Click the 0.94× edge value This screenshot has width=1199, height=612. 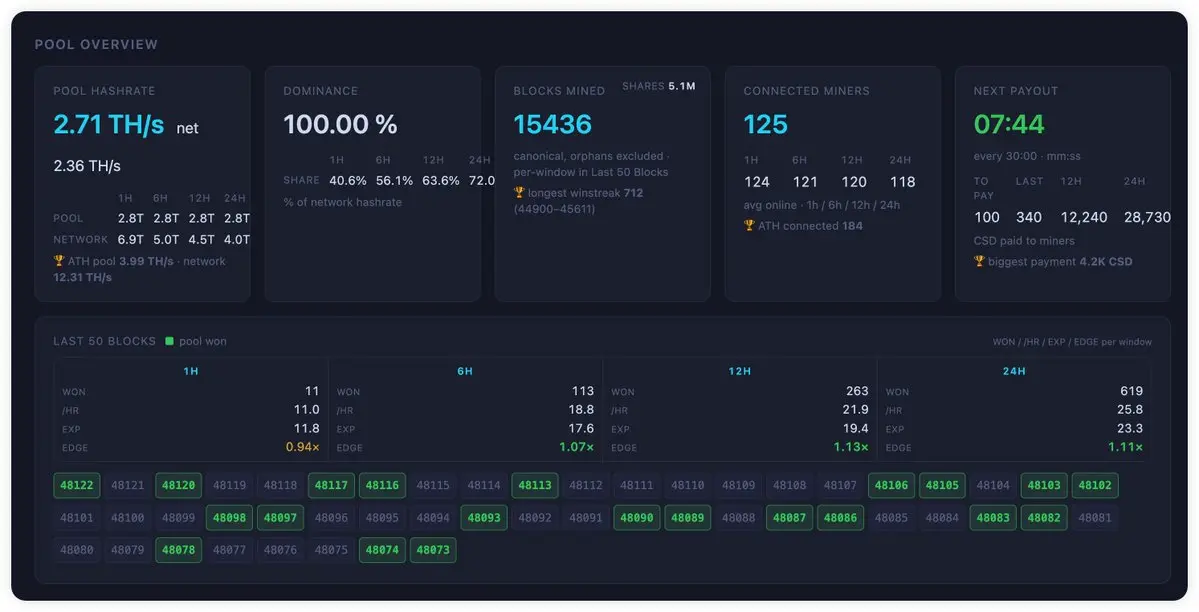click(x=303, y=447)
